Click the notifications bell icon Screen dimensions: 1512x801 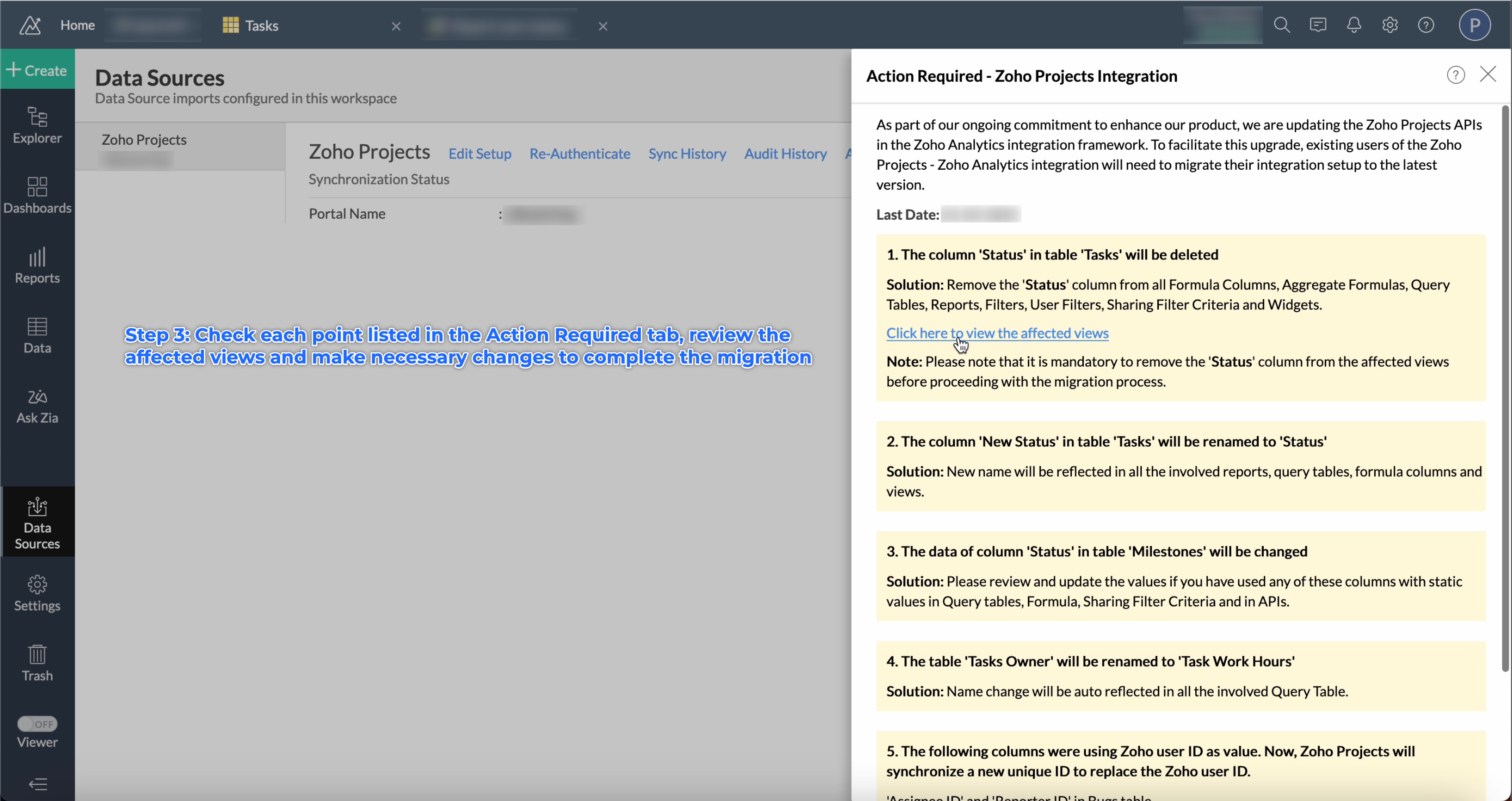[1353, 25]
